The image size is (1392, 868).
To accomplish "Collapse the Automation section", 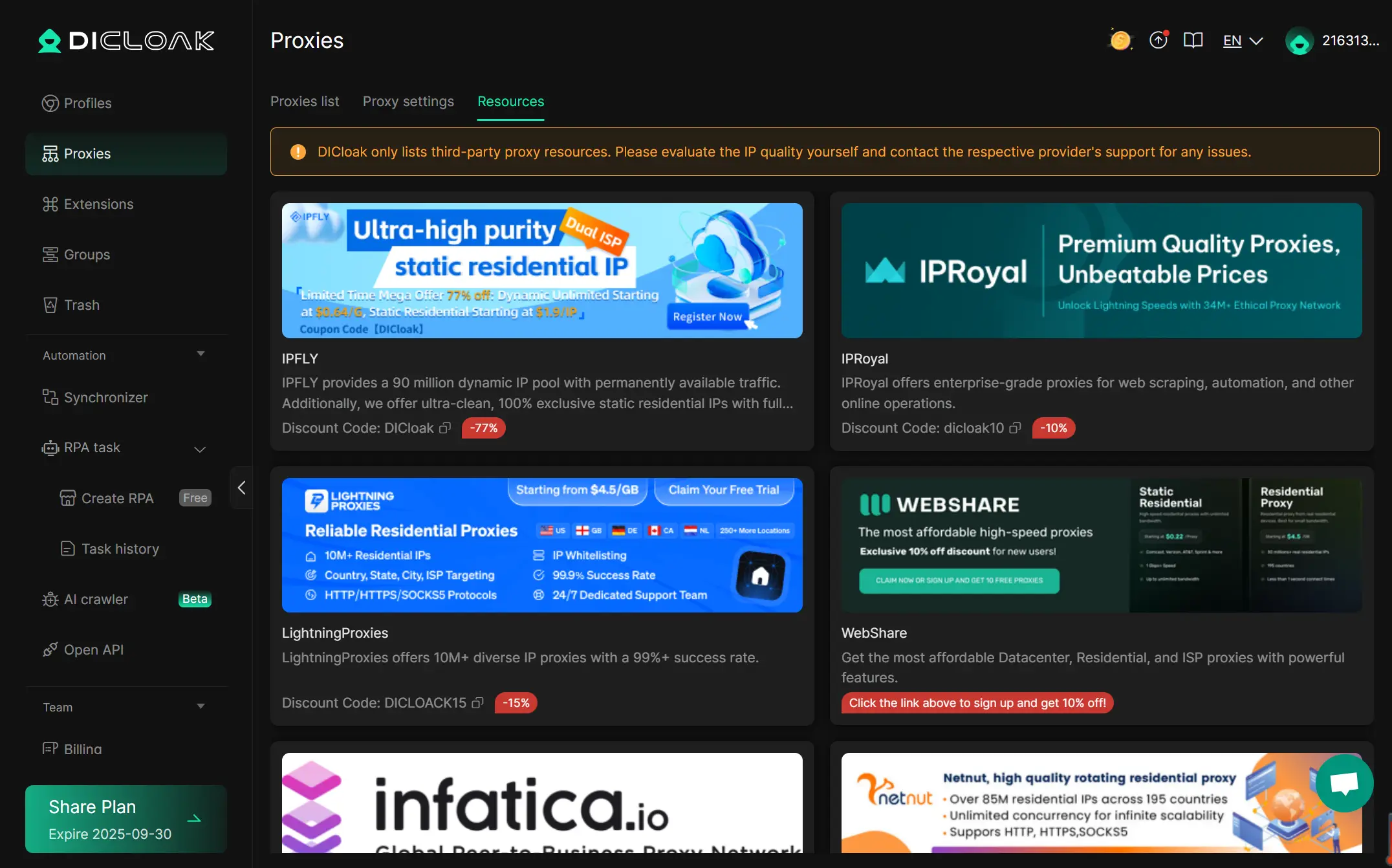I will point(201,354).
